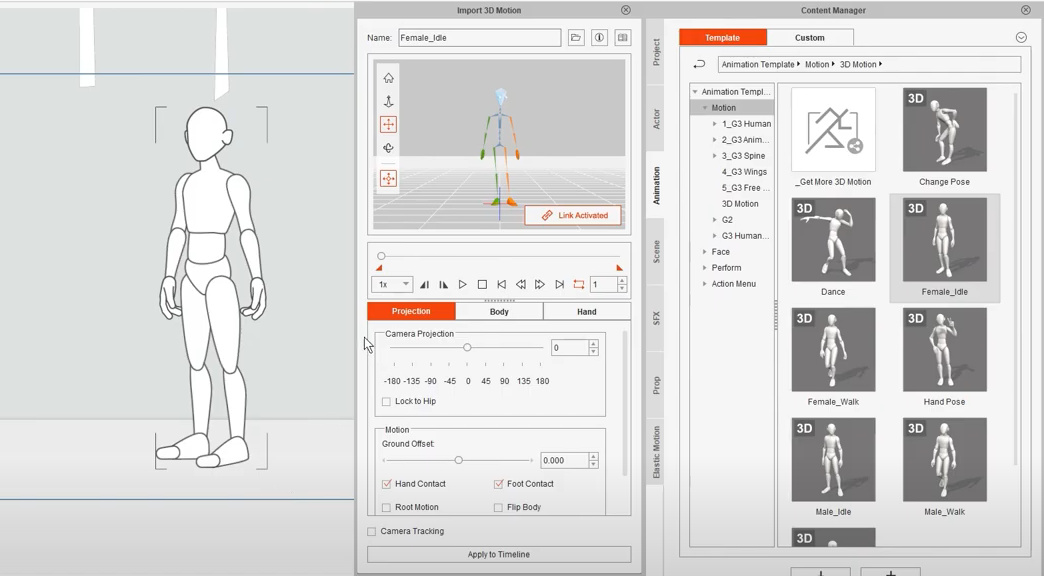
Task: Open the 1x playback speed dropdown
Action: click(x=392, y=285)
